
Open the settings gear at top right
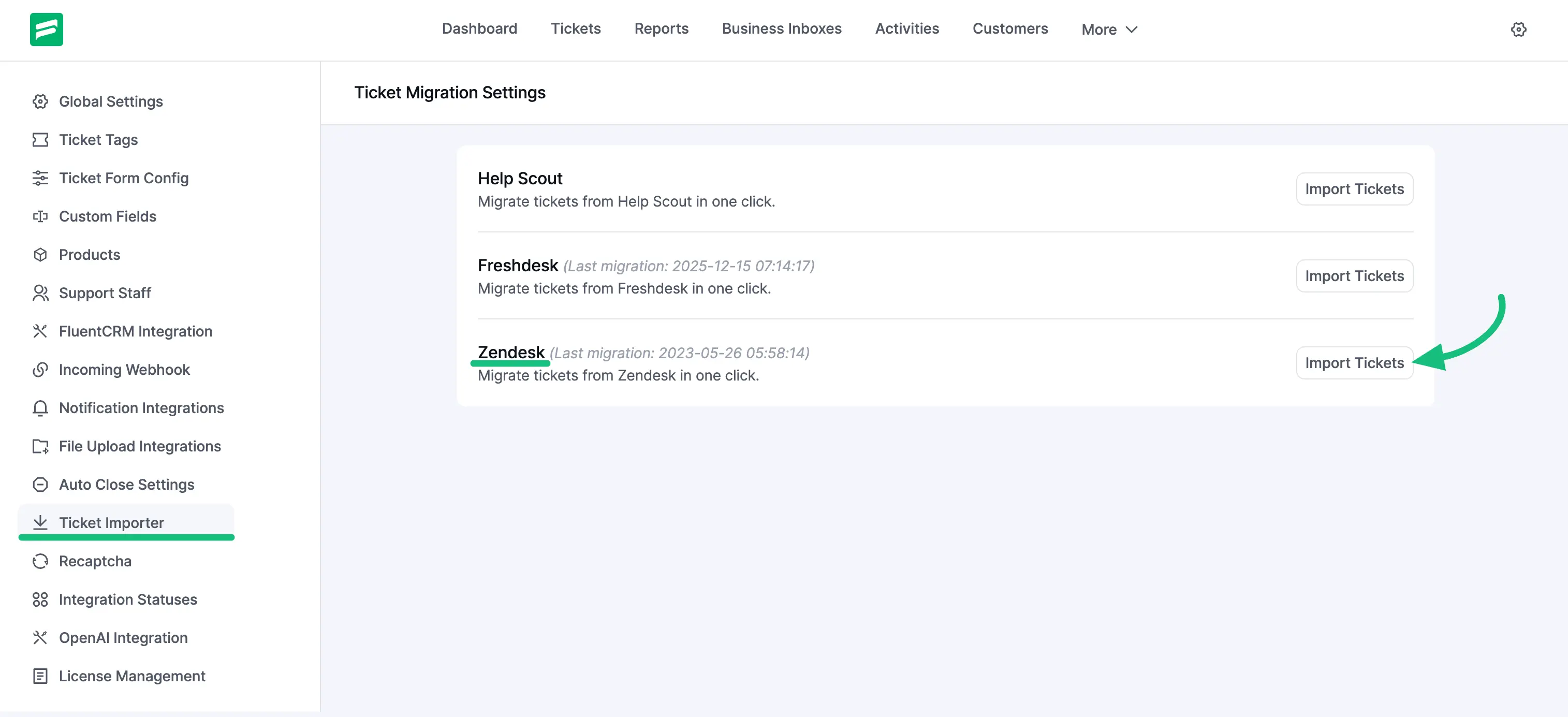(x=1519, y=29)
